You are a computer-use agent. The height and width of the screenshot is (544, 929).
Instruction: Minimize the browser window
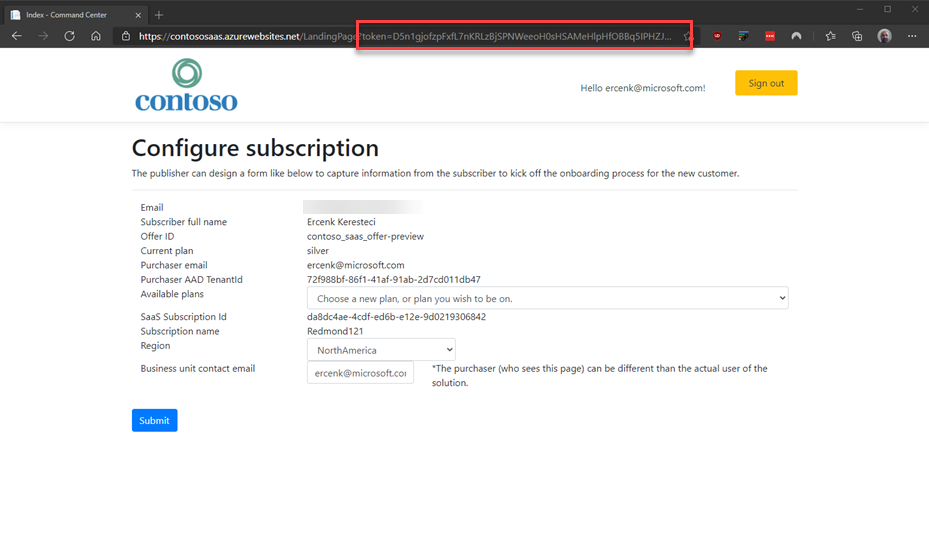860,9
